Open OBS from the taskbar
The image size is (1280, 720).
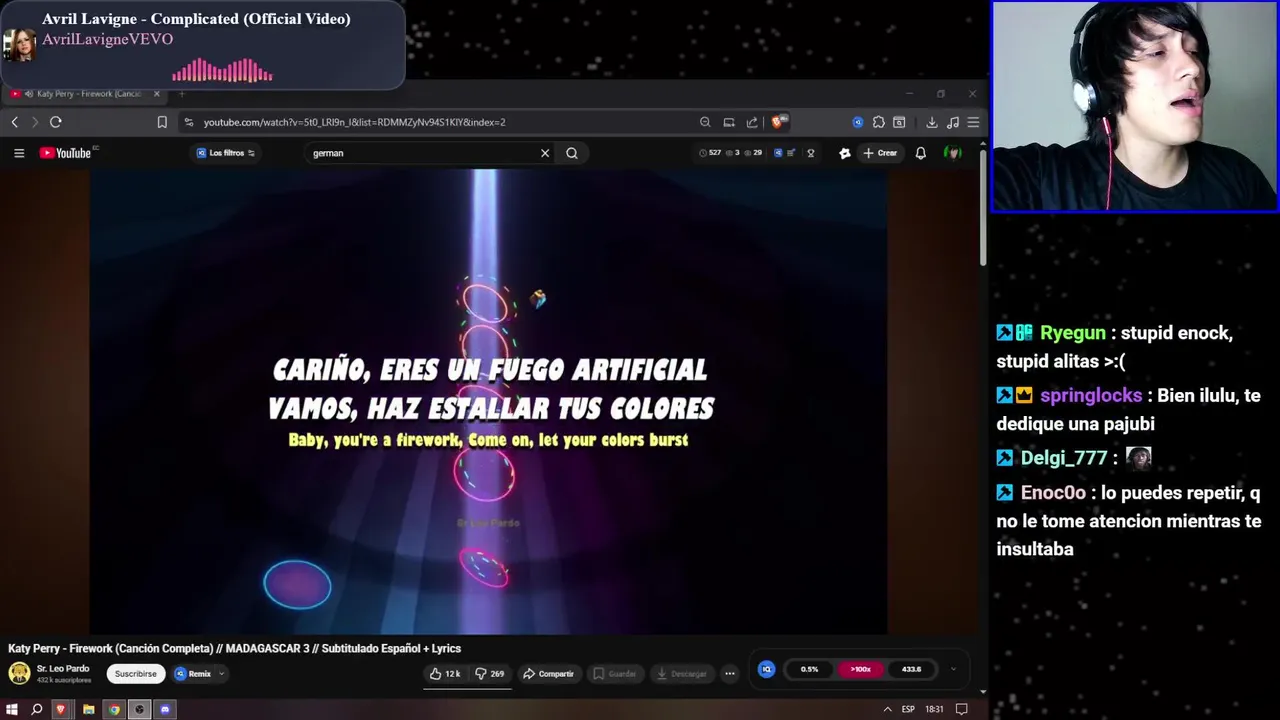(140, 709)
